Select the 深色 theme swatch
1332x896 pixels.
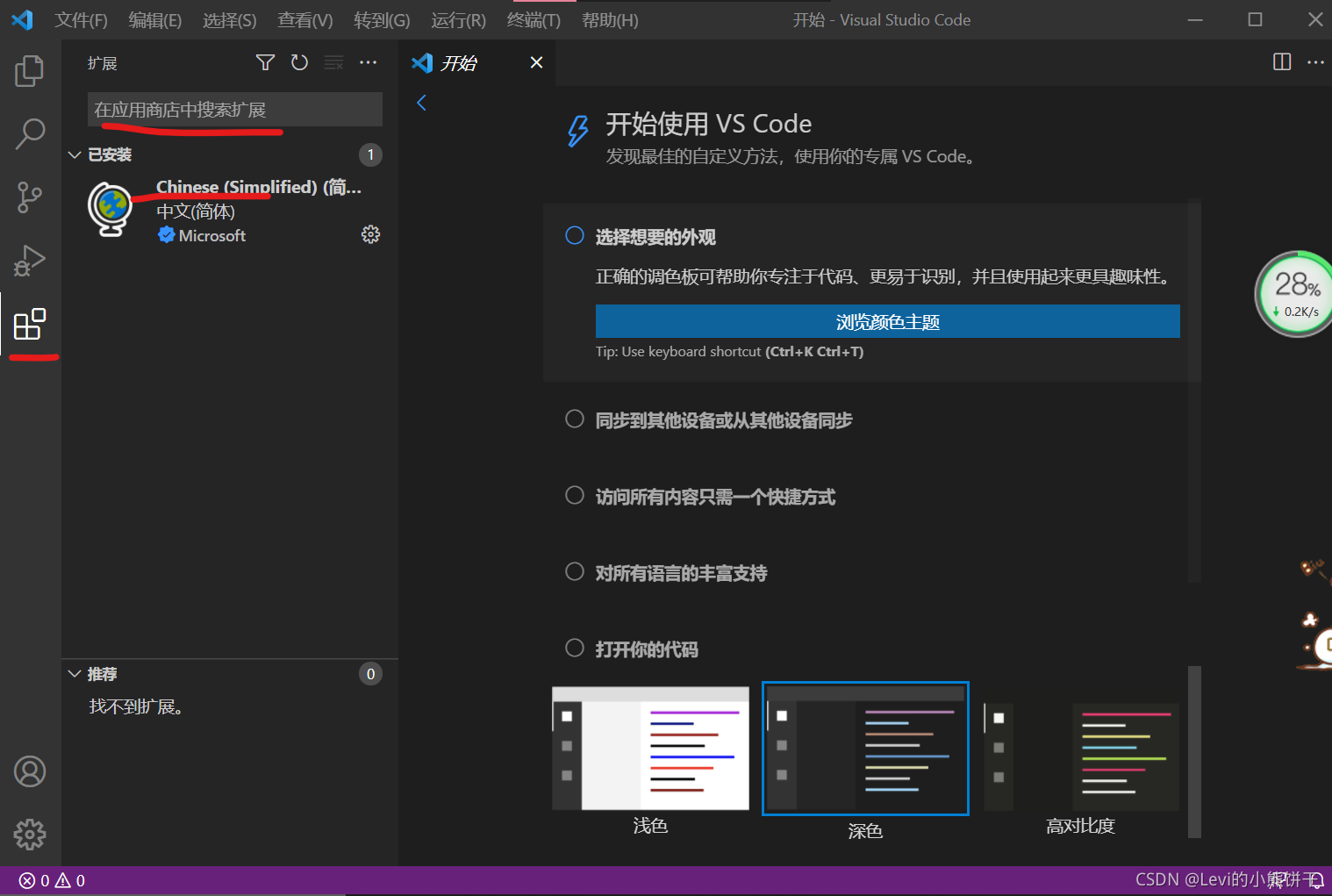click(865, 748)
